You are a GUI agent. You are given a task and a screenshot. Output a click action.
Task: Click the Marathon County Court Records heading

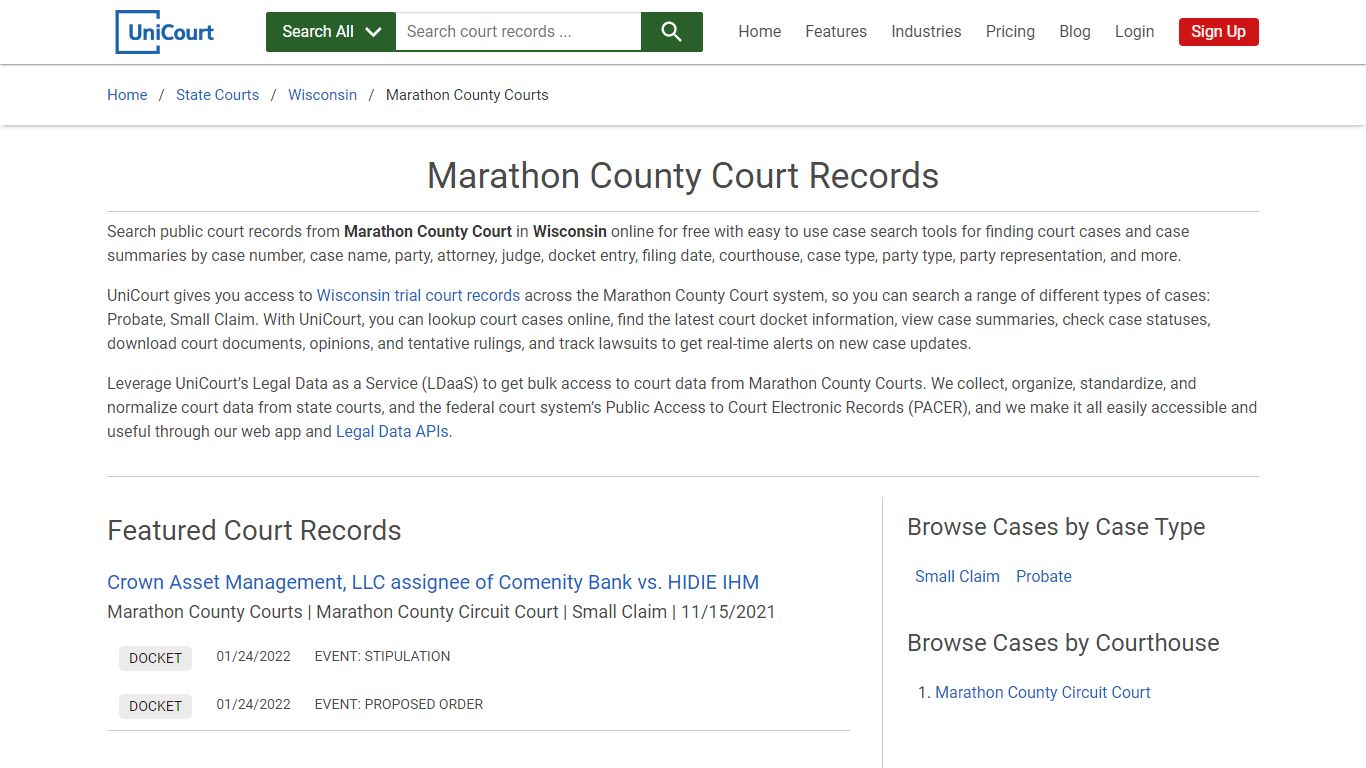point(683,176)
